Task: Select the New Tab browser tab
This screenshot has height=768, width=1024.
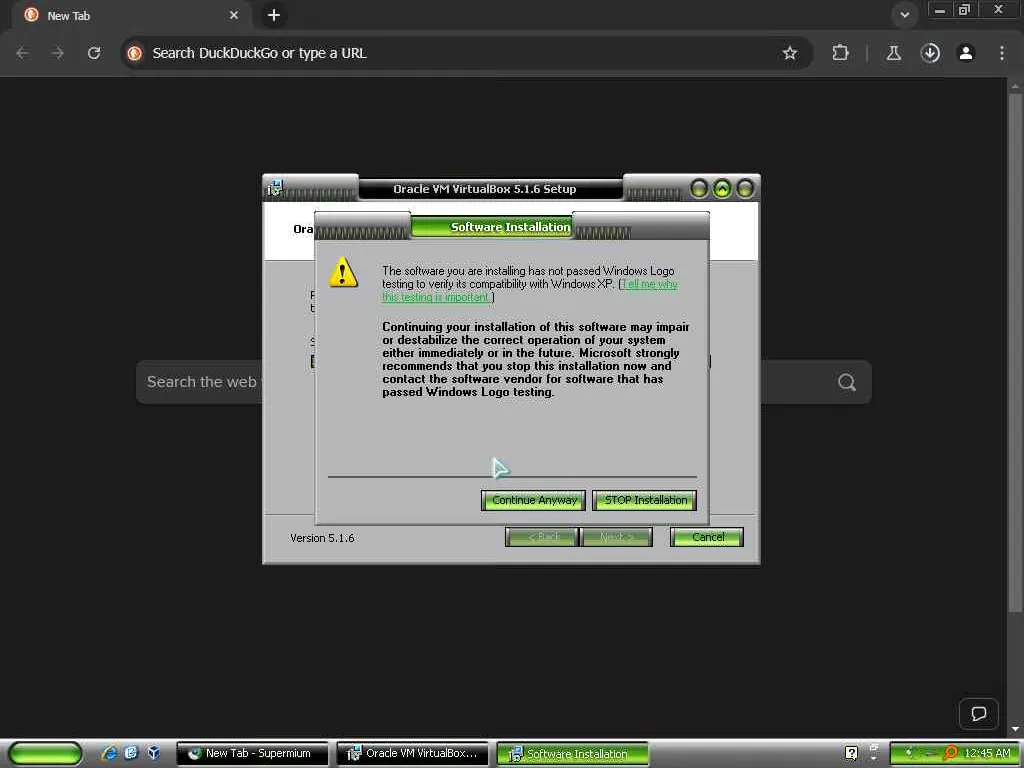Action: [x=131, y=15]
